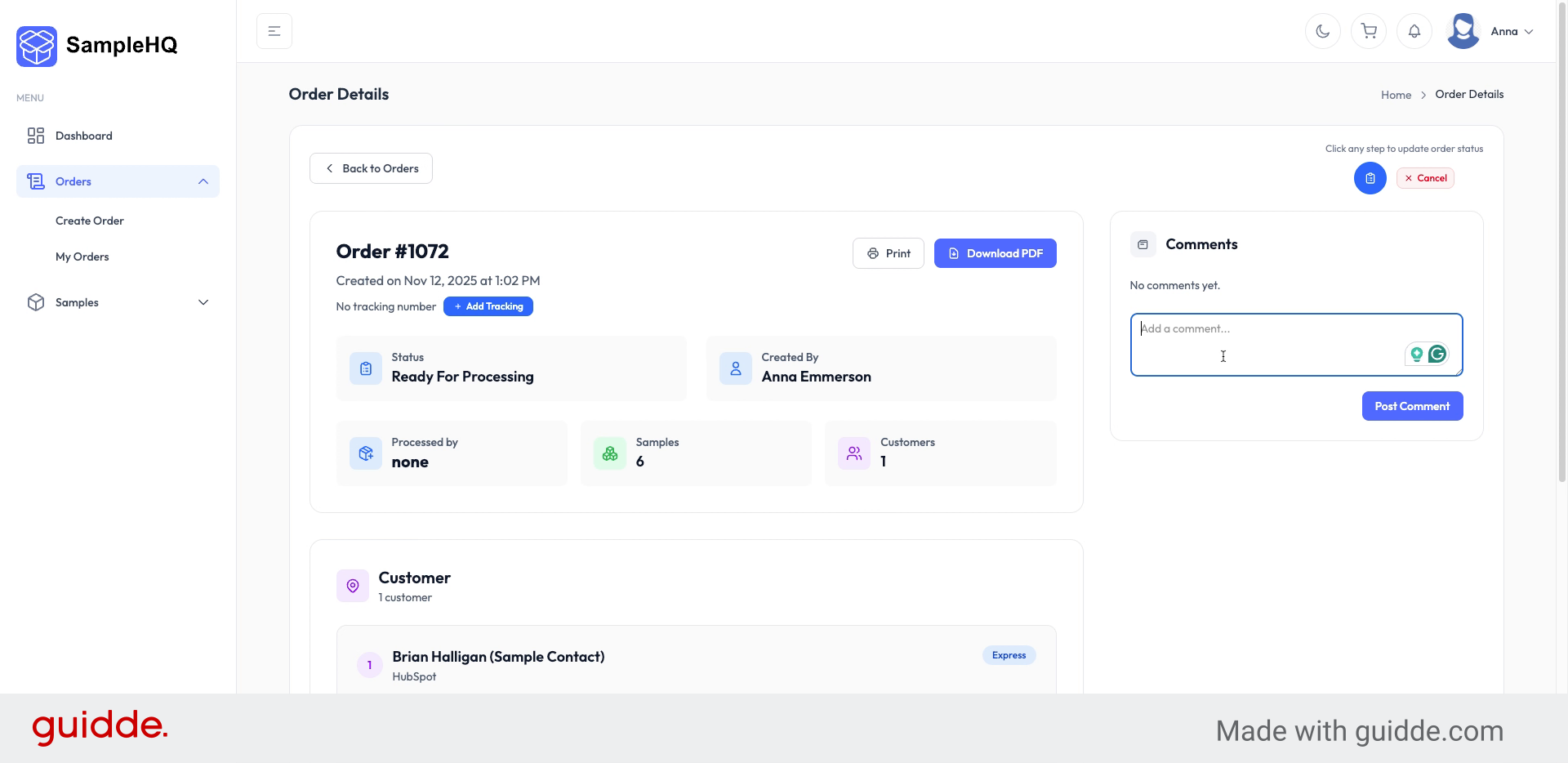Open notifications bell icon

[x=1414, y=31]
